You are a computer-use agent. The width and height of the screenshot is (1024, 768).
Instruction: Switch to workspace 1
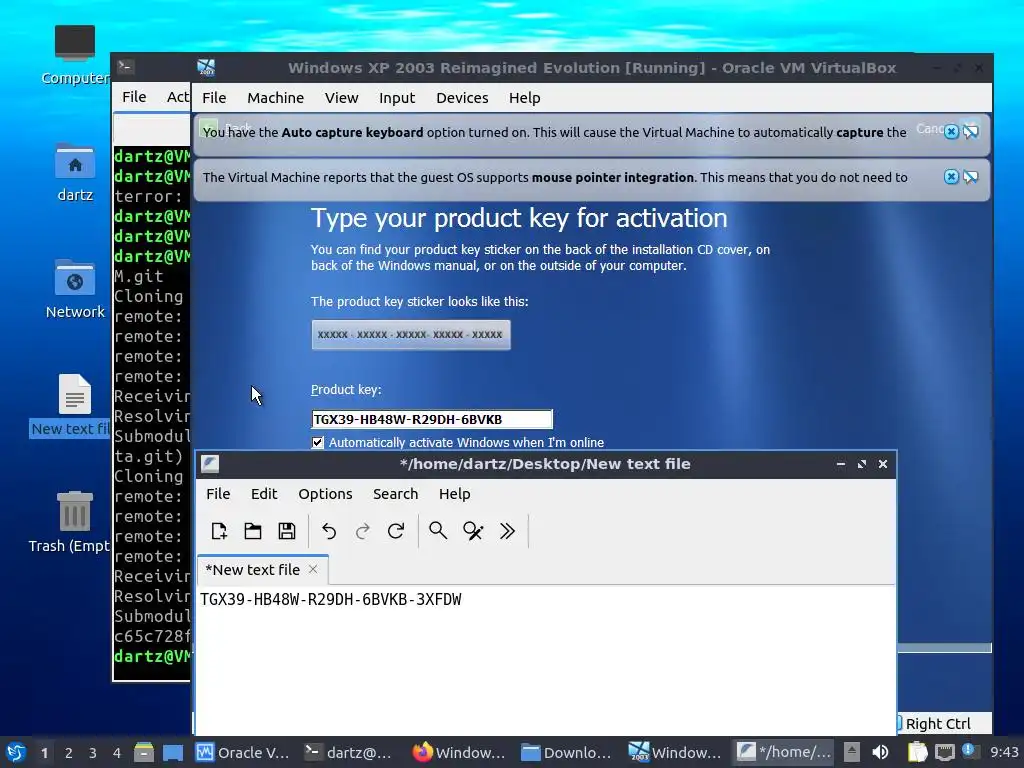44,753
